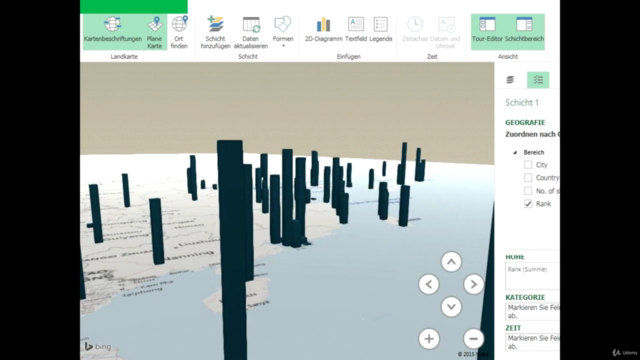
Task: Zoom in with plus button
Action: click(x=429, y=338)
